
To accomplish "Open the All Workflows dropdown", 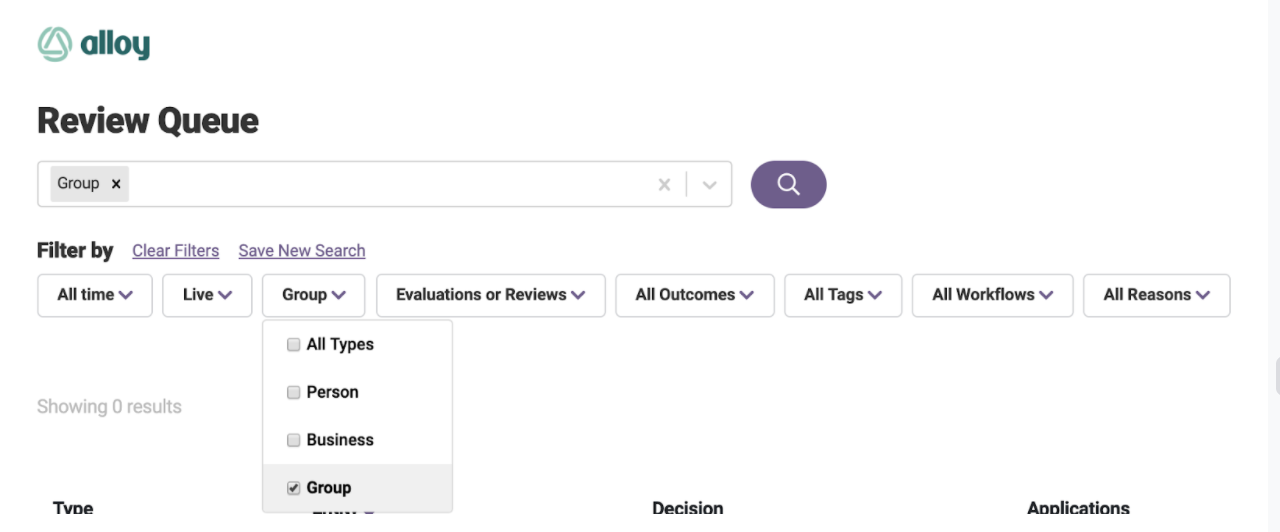I will (x=992, y=295).
